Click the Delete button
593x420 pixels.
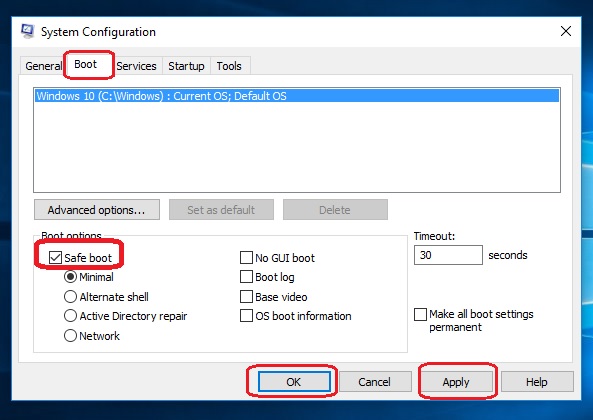point(335,210)
